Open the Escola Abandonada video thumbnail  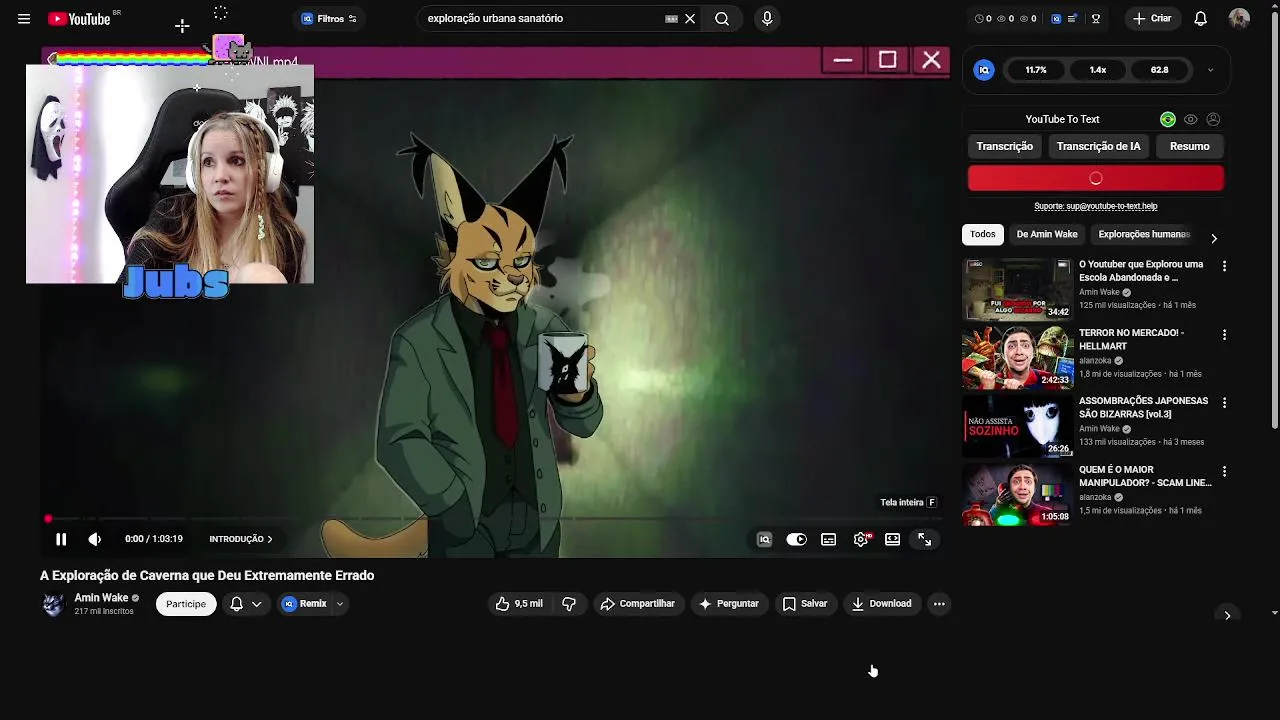(x=1017, y=289)
